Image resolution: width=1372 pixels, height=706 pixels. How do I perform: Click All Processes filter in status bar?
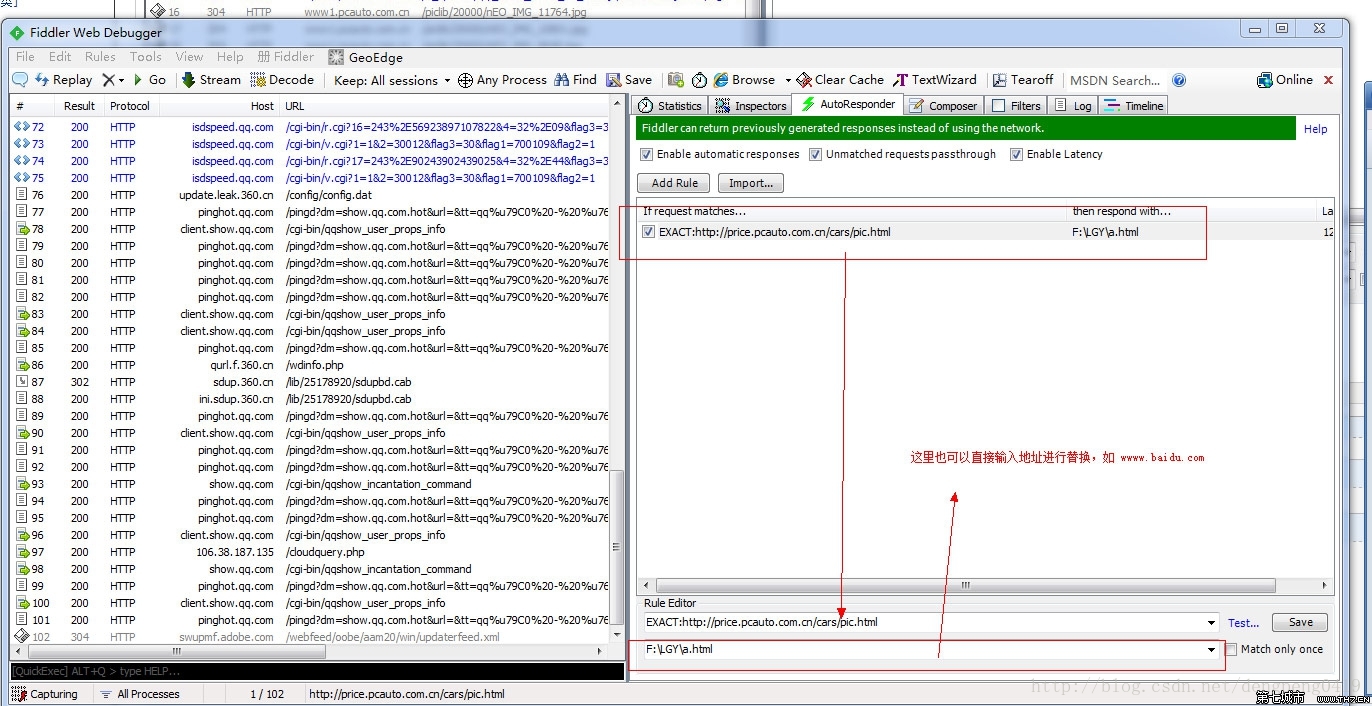pyautogui.click(x=139, y=694)
